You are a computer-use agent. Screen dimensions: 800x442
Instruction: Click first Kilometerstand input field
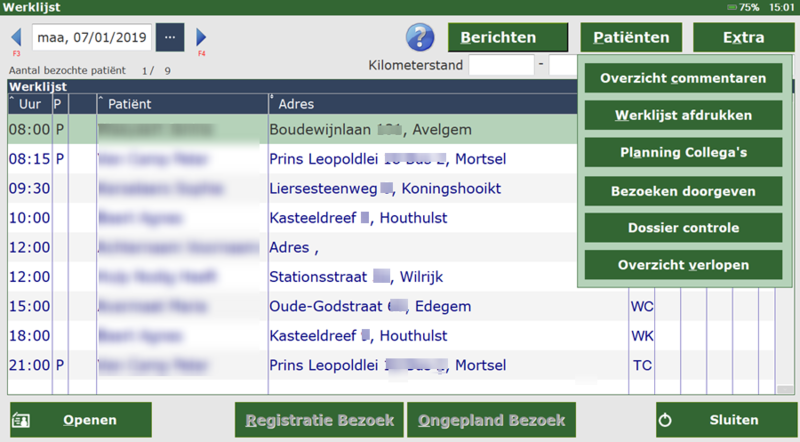[x=501, y=66]
